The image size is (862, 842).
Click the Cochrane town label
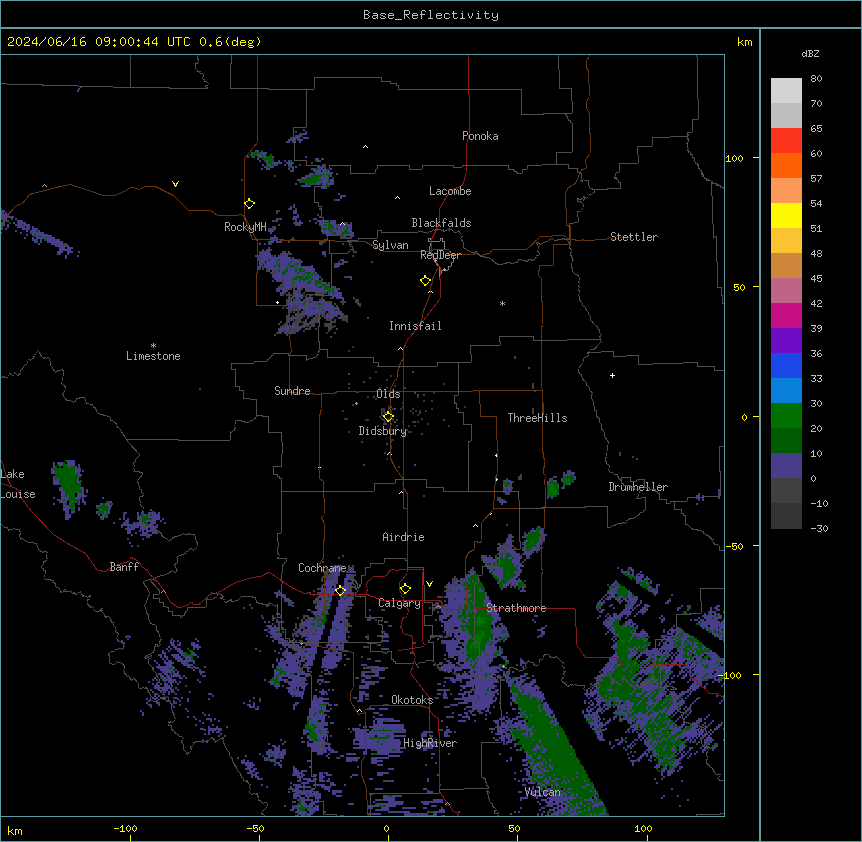coord(322,568)
